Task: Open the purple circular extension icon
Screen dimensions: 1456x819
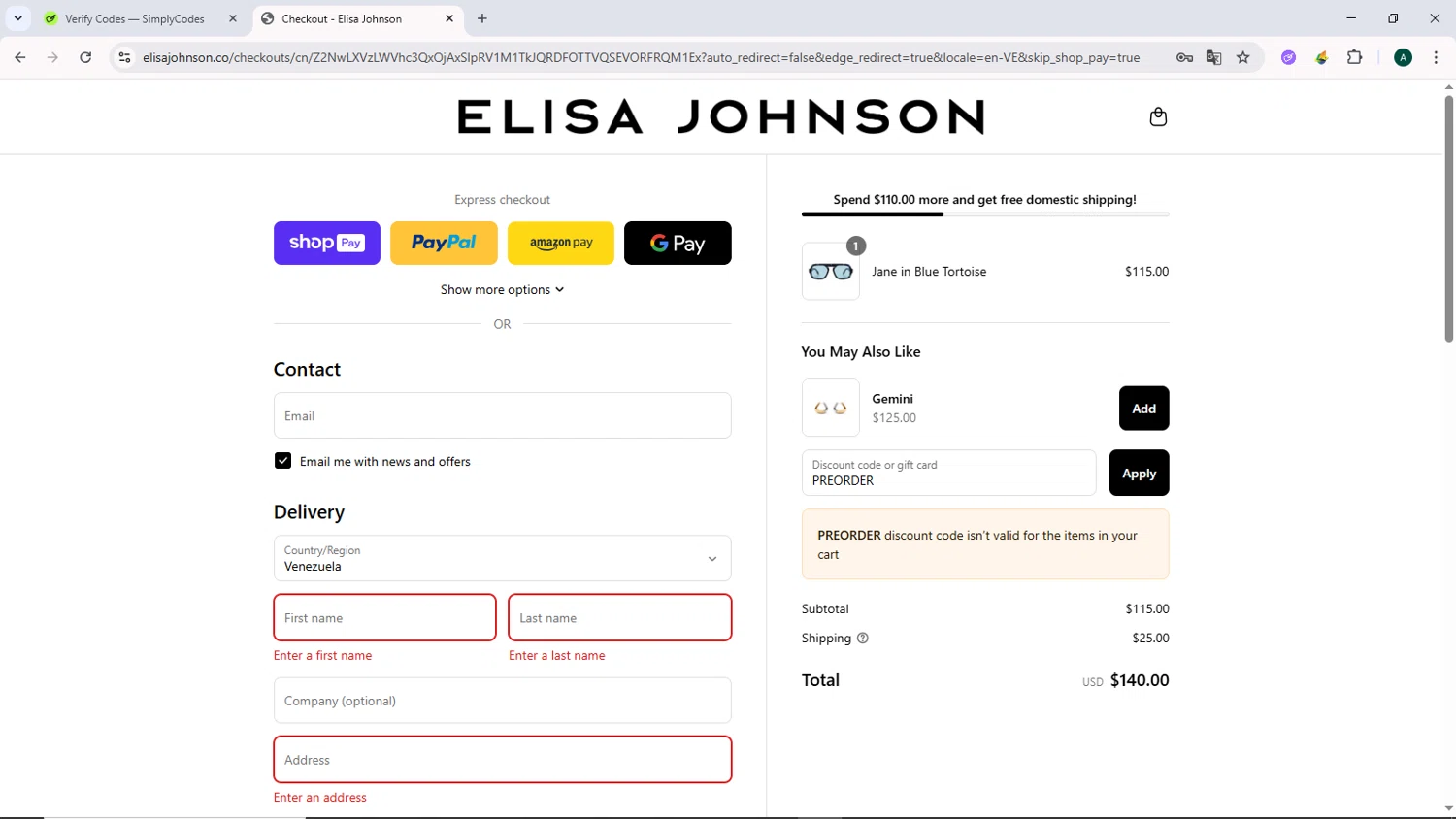Action: click(x=1288, y=57)
